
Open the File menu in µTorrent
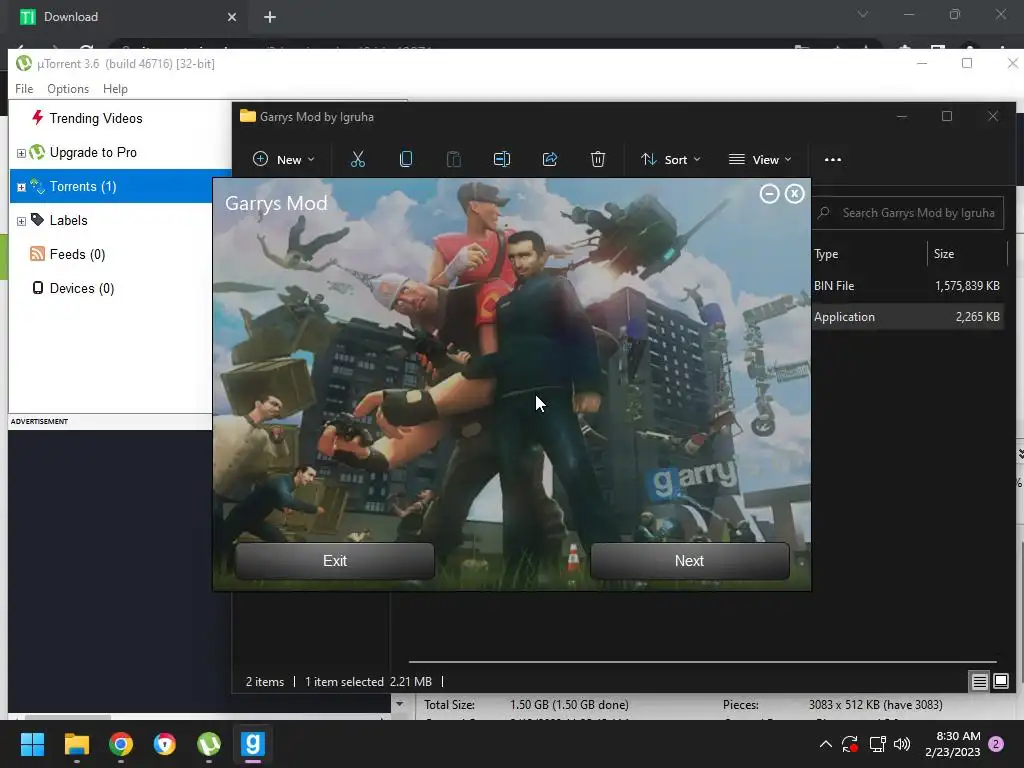24,89
